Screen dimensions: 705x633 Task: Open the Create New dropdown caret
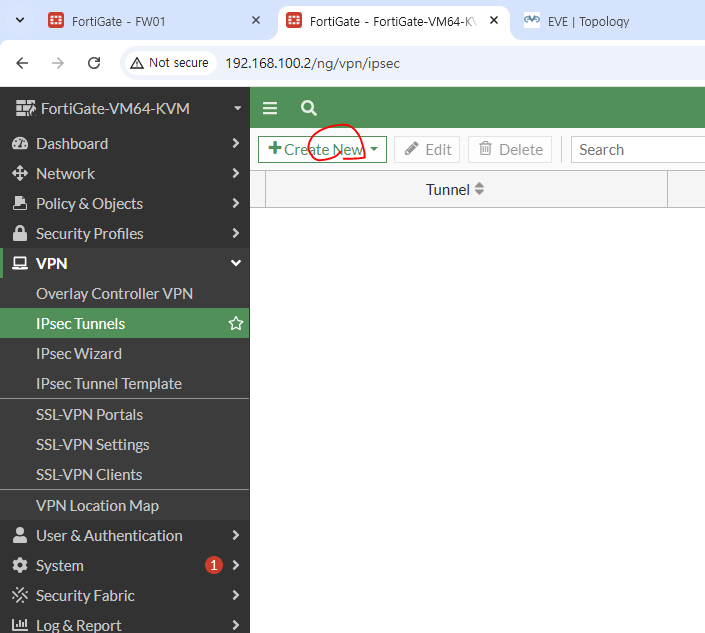click(374, 149)
